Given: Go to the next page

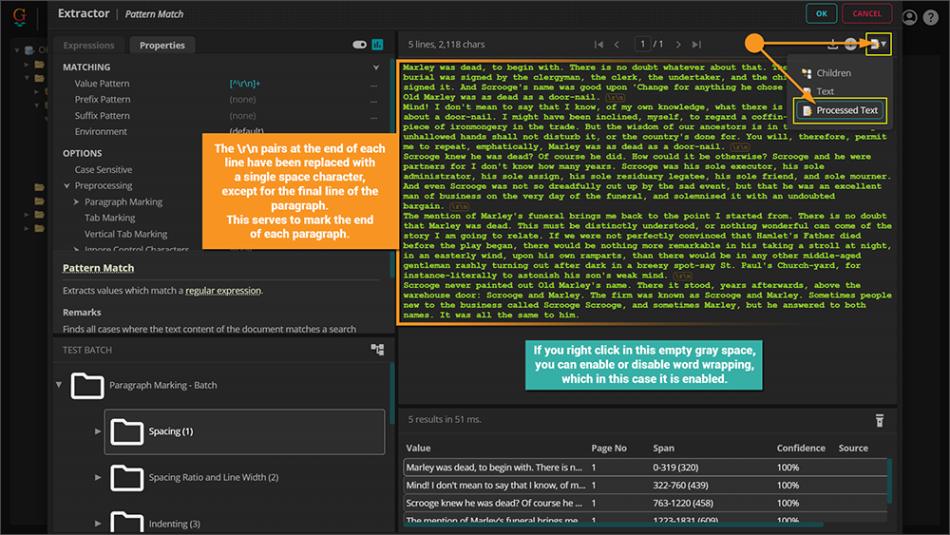Looking at the screenshot, I should tap(678, 44).
